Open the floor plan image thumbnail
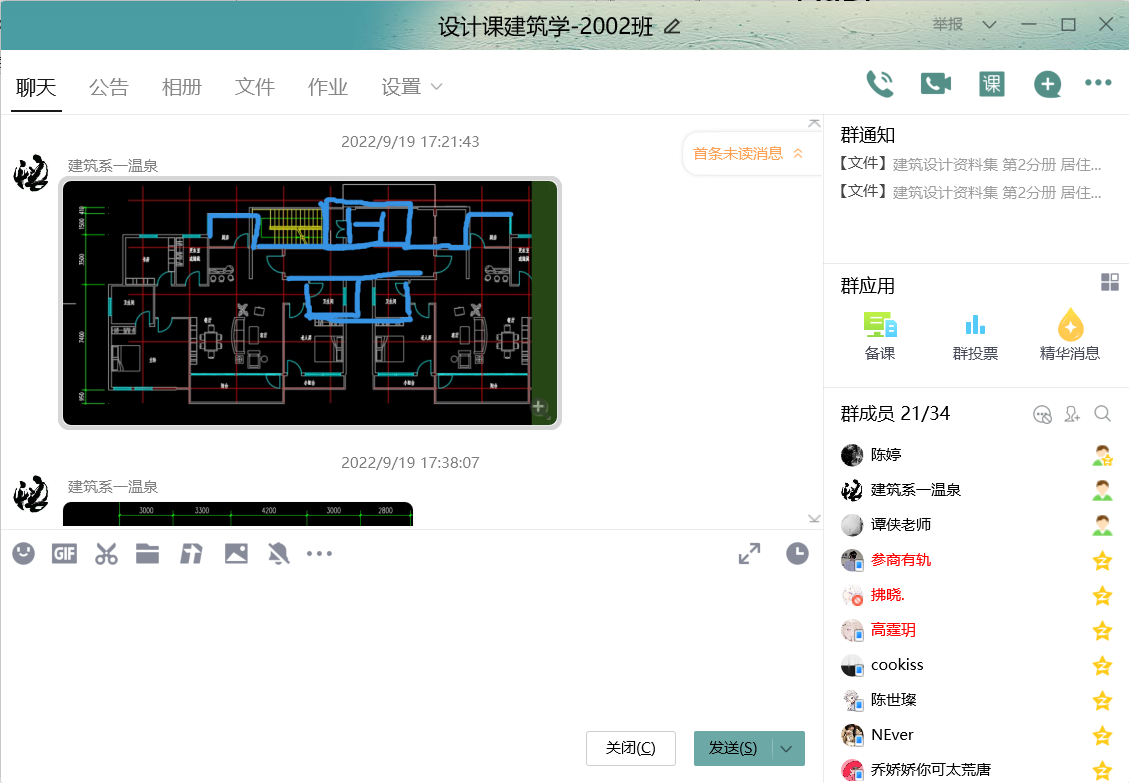1129x783 pixels. pos(309,303)
